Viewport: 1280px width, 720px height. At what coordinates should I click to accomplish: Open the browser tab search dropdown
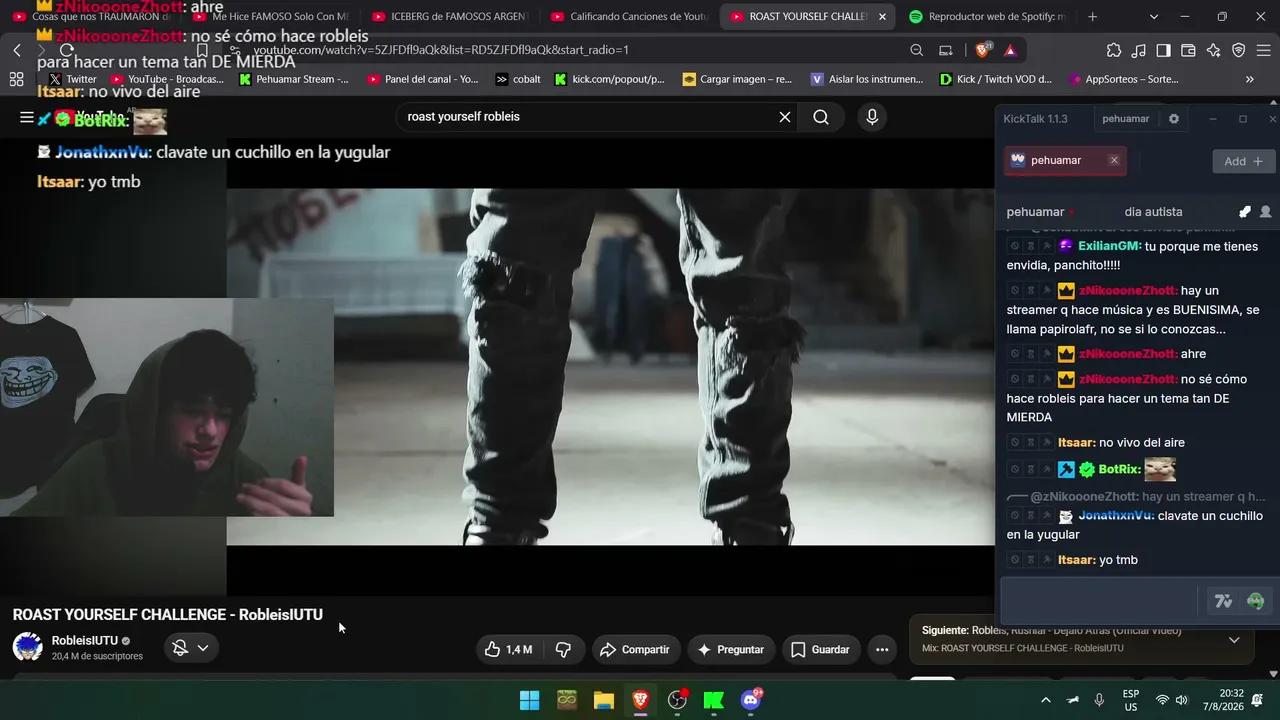[1153, 17]
